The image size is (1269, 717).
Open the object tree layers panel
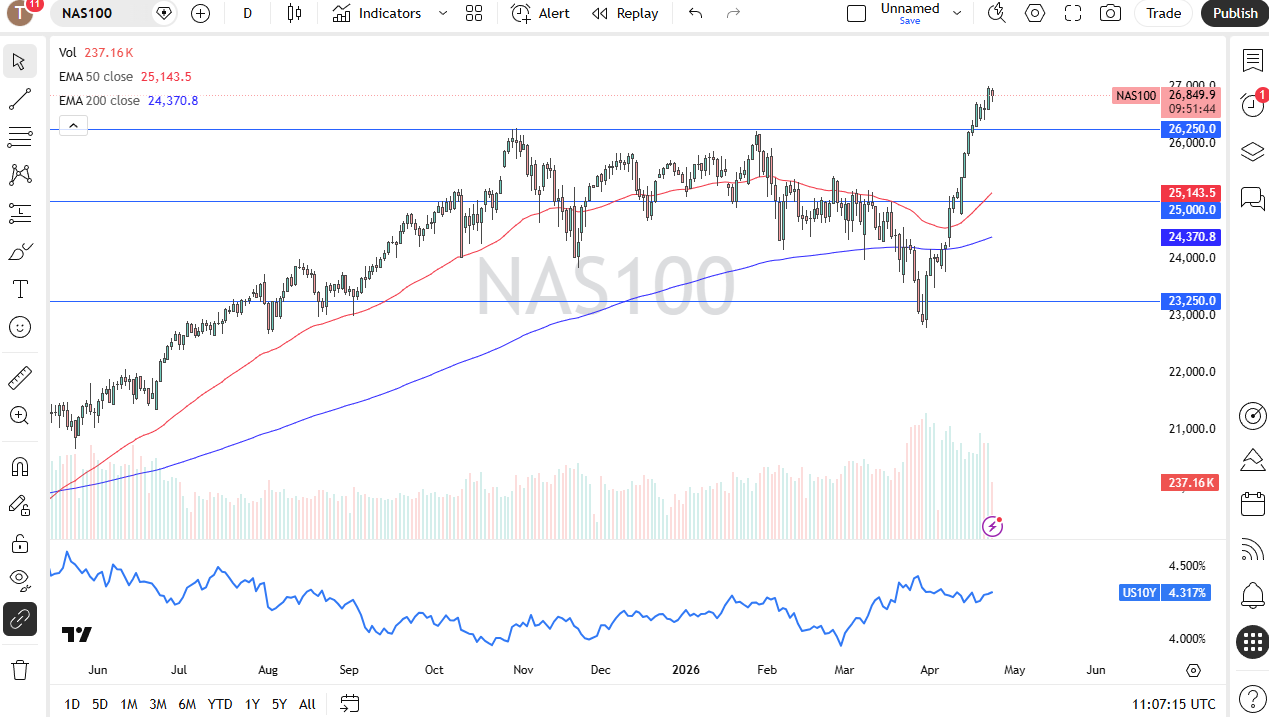[x=1252, y=151]
